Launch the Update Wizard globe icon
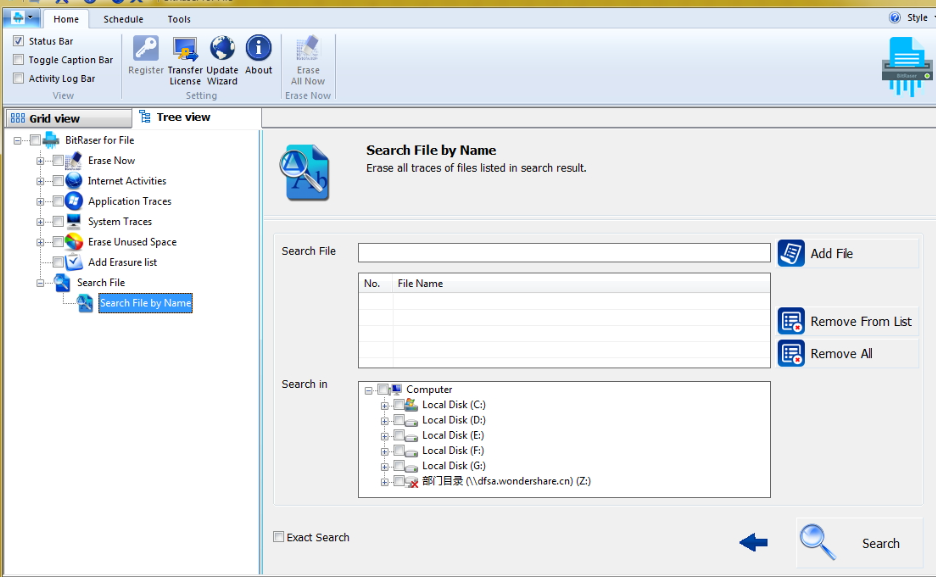 tap(222, 50)
